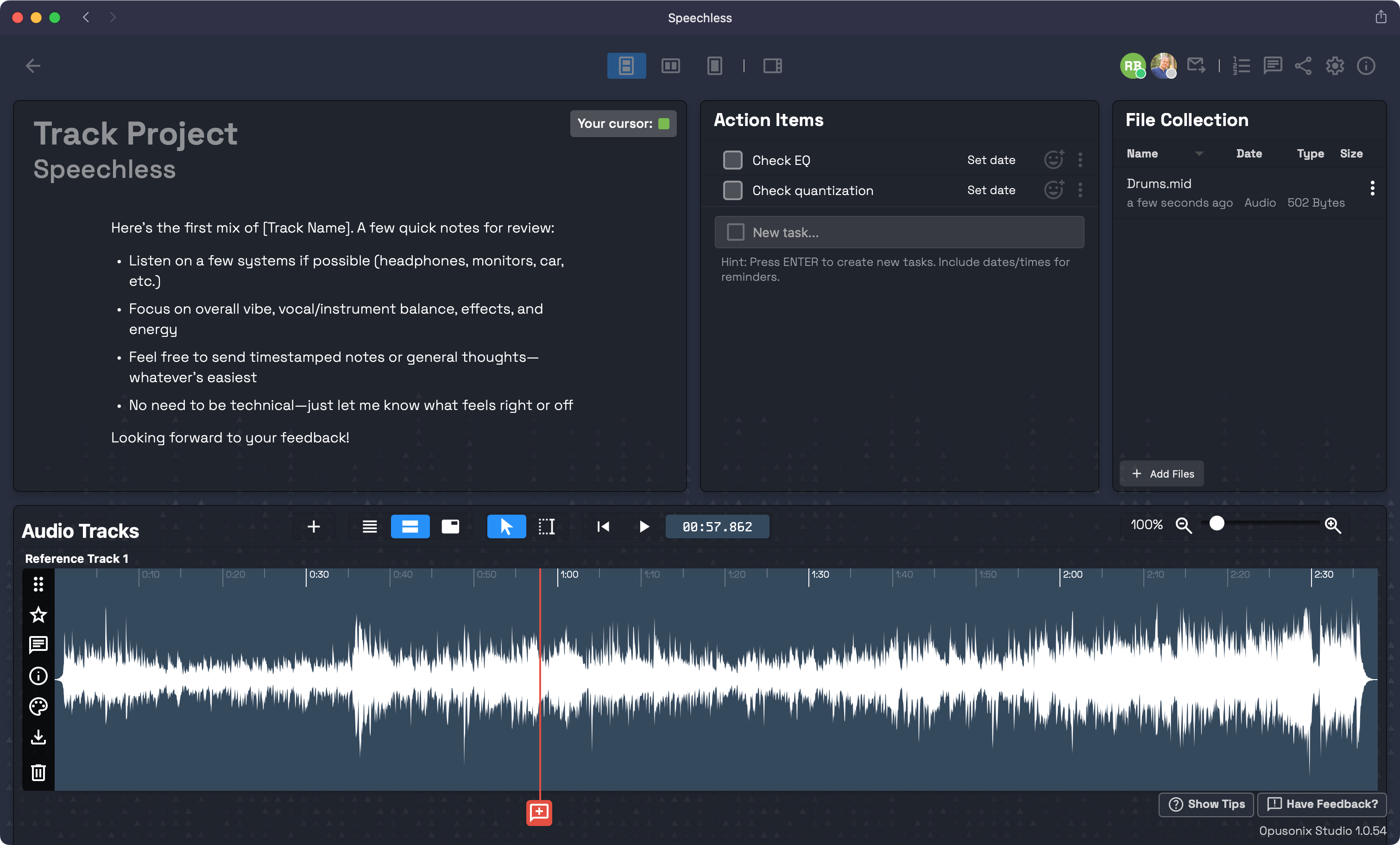The image size is (1400, 845).
Task: Delete track using trash icon
Action: click(x=38, y=772)
